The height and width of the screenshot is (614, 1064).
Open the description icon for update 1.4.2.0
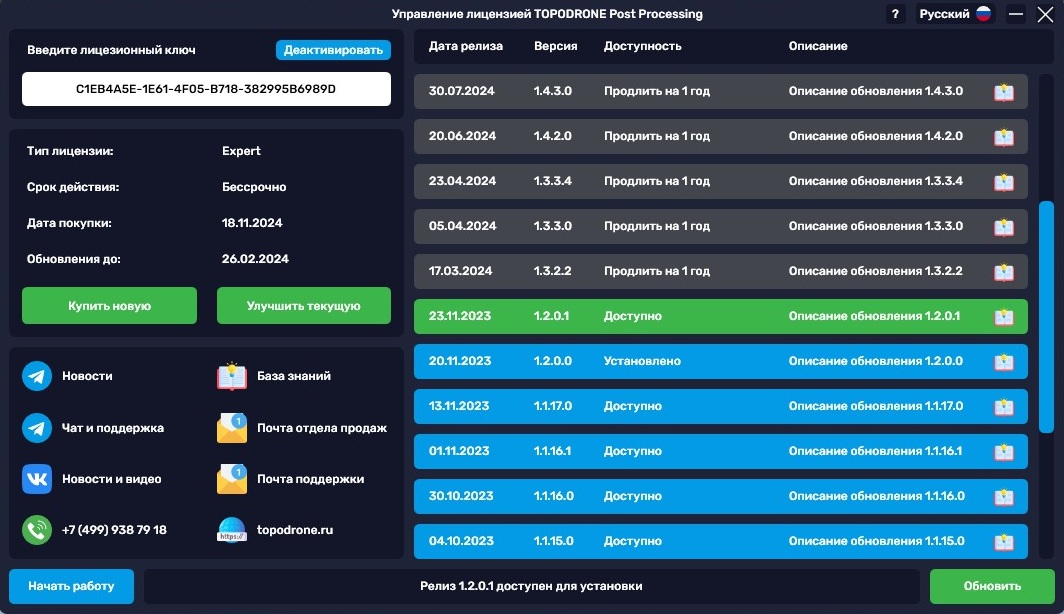(1004, 136)
